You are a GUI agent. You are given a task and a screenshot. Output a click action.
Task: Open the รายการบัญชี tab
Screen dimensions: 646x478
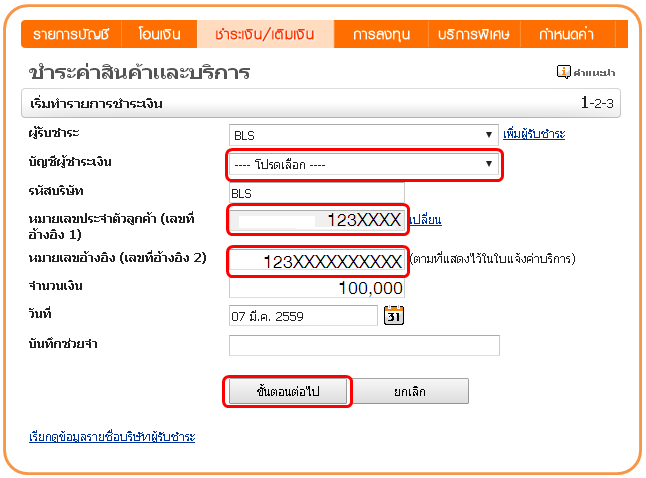click(71, 34)
